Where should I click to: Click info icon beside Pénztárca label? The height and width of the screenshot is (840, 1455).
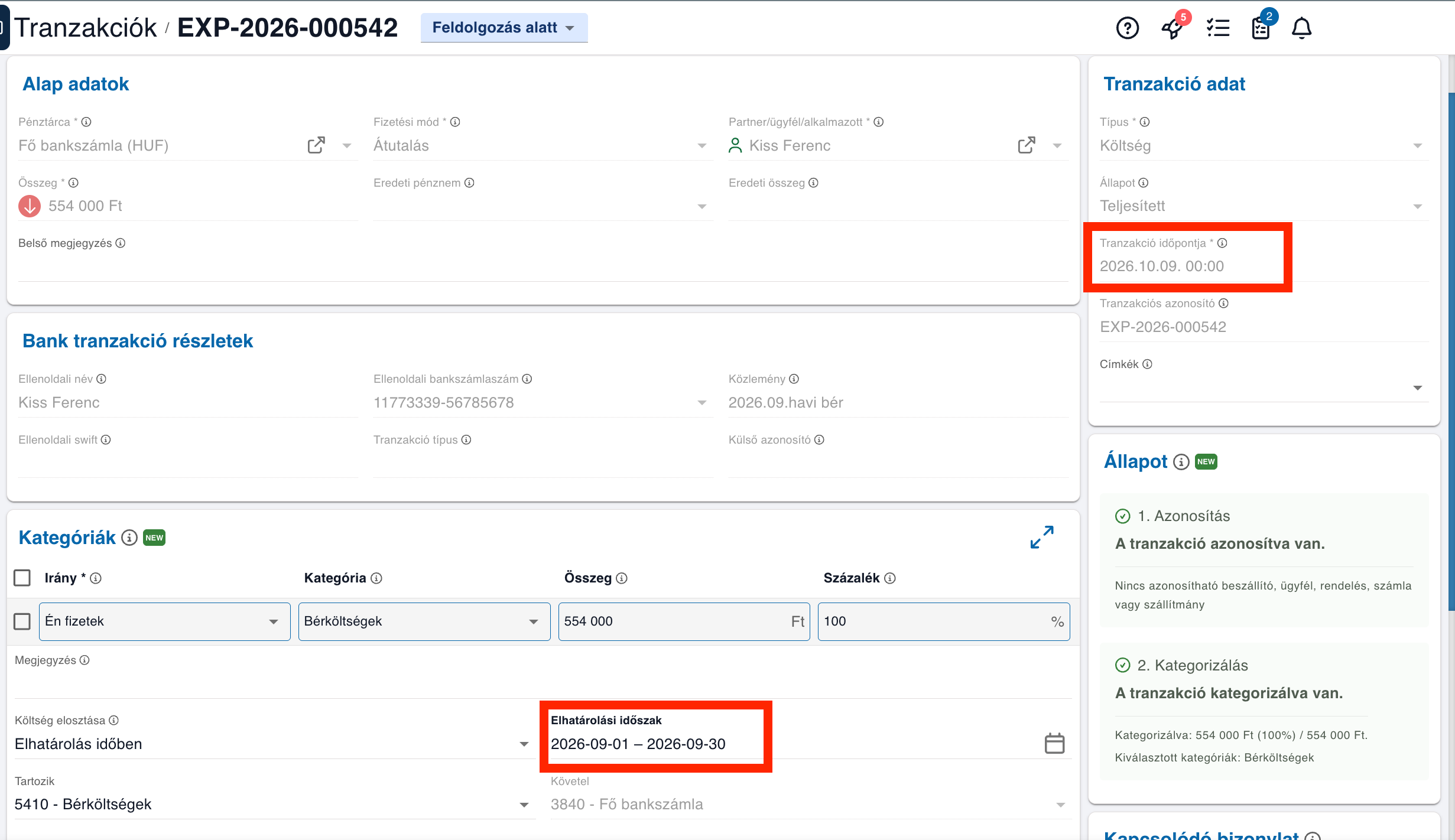(86, 122)
